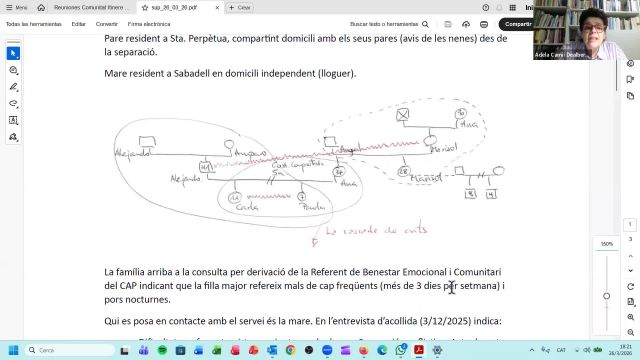The width and height of the screenshot is (640, 360).
Task: Star the sap_26_03_26.pdf tab as favorite
Action: click(144, 8)
